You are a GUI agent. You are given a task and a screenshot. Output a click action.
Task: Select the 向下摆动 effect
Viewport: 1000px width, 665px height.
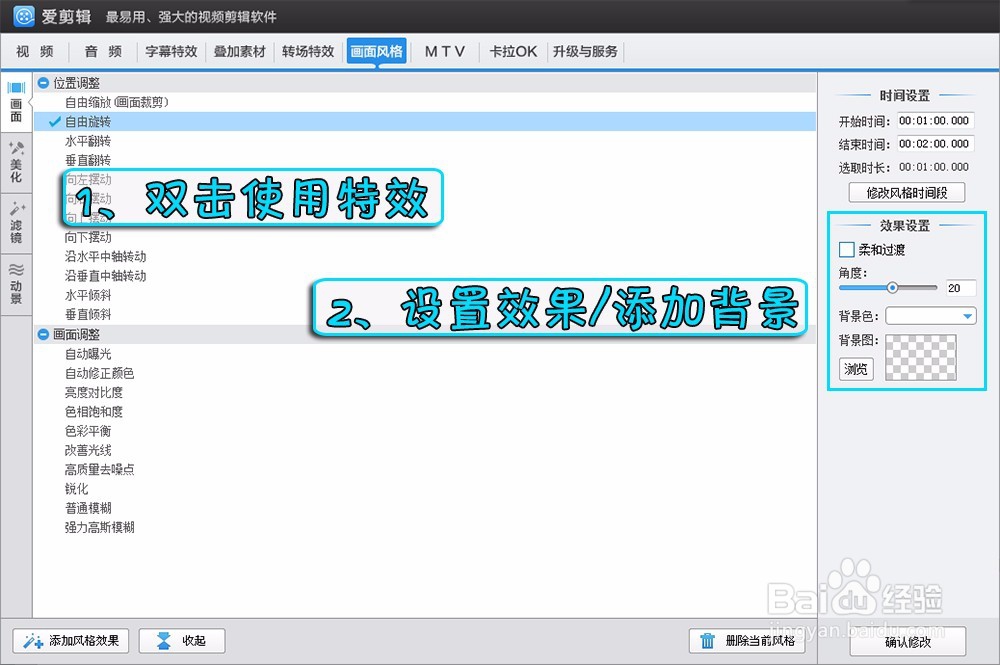(88, 237)
